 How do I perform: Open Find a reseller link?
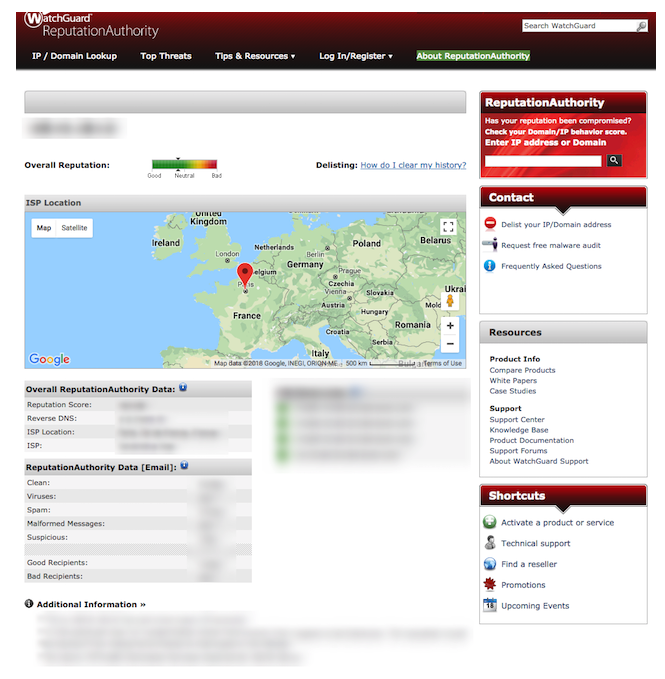(x=529, y=564)
